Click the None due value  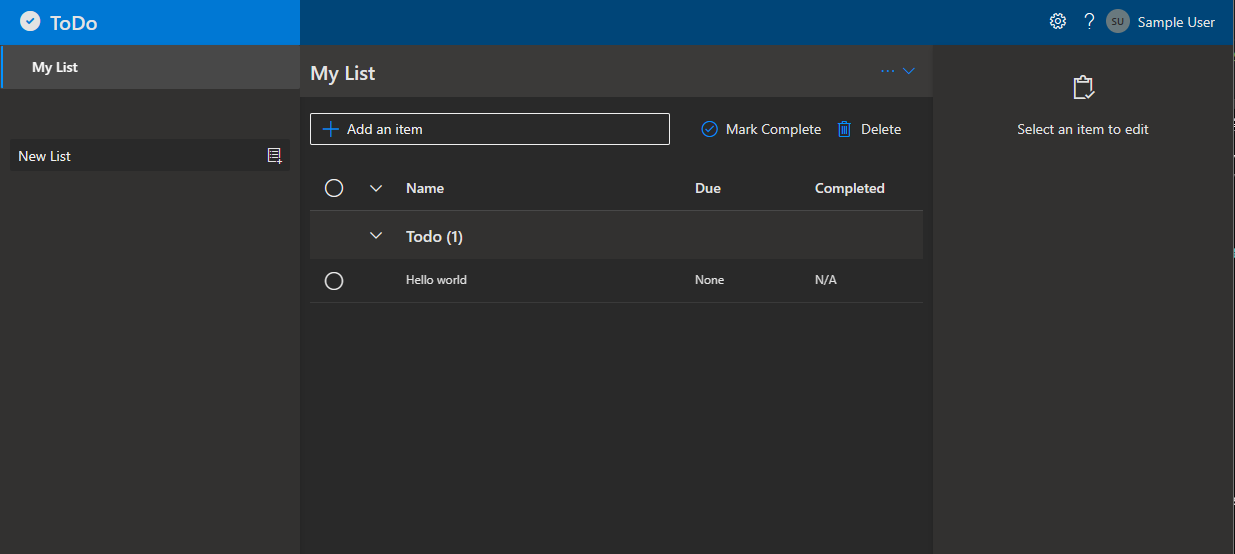709,280
